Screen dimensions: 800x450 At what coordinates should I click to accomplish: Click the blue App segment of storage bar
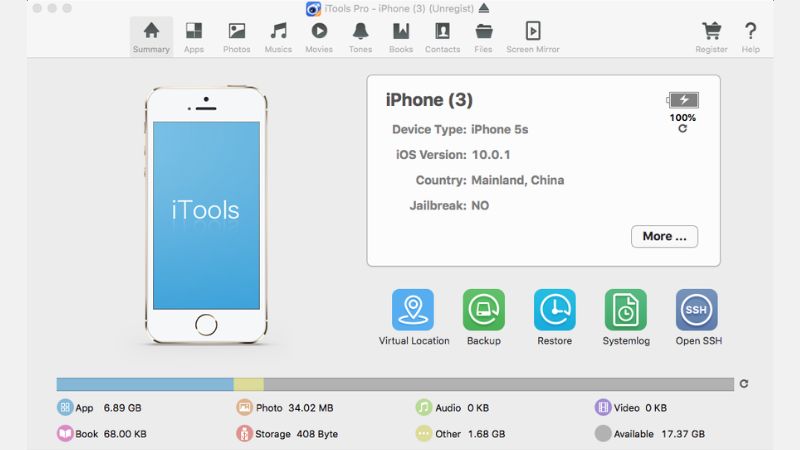click(x=145, y=384)
